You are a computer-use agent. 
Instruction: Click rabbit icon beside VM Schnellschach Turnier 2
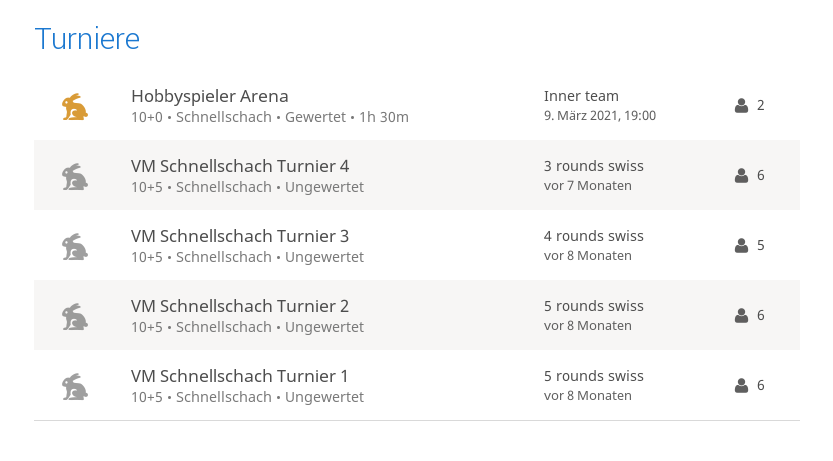click(74, 316)
